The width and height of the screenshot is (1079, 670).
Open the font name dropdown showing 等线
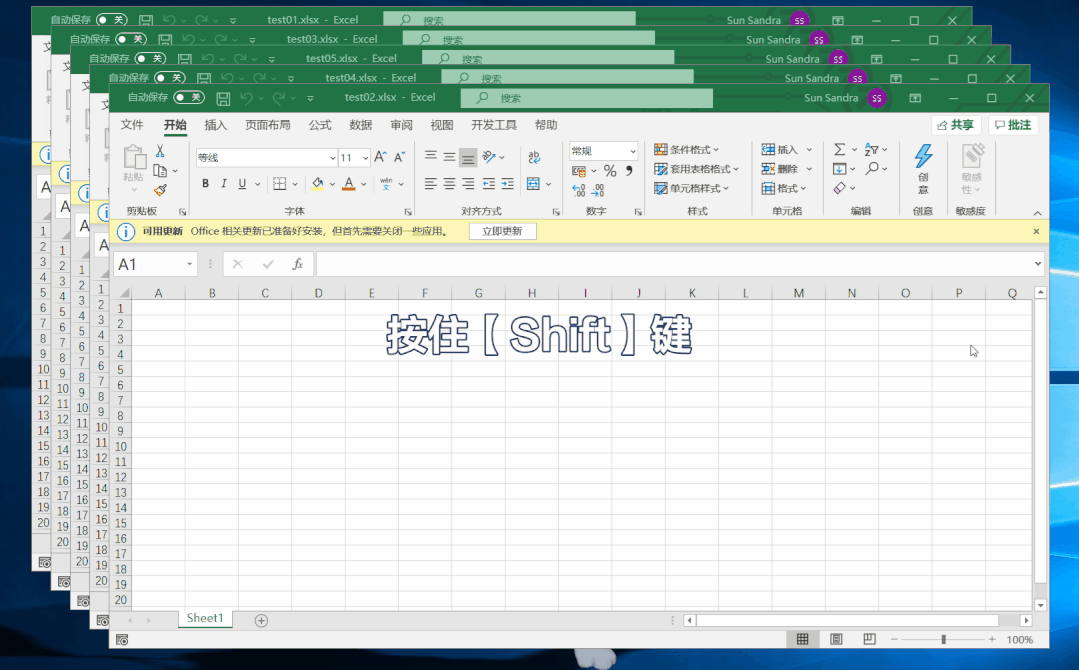[332, 158]
